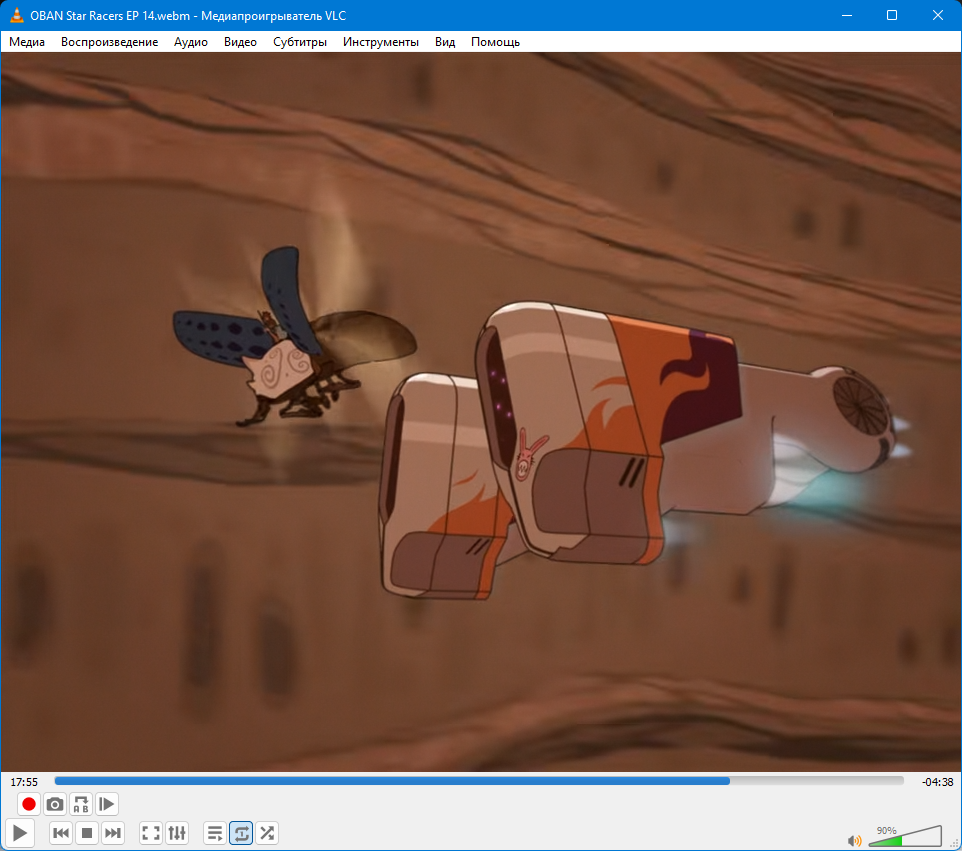Minimize the VLC window
This screenshot has width=962, height=851.
(x=847, y=15)
